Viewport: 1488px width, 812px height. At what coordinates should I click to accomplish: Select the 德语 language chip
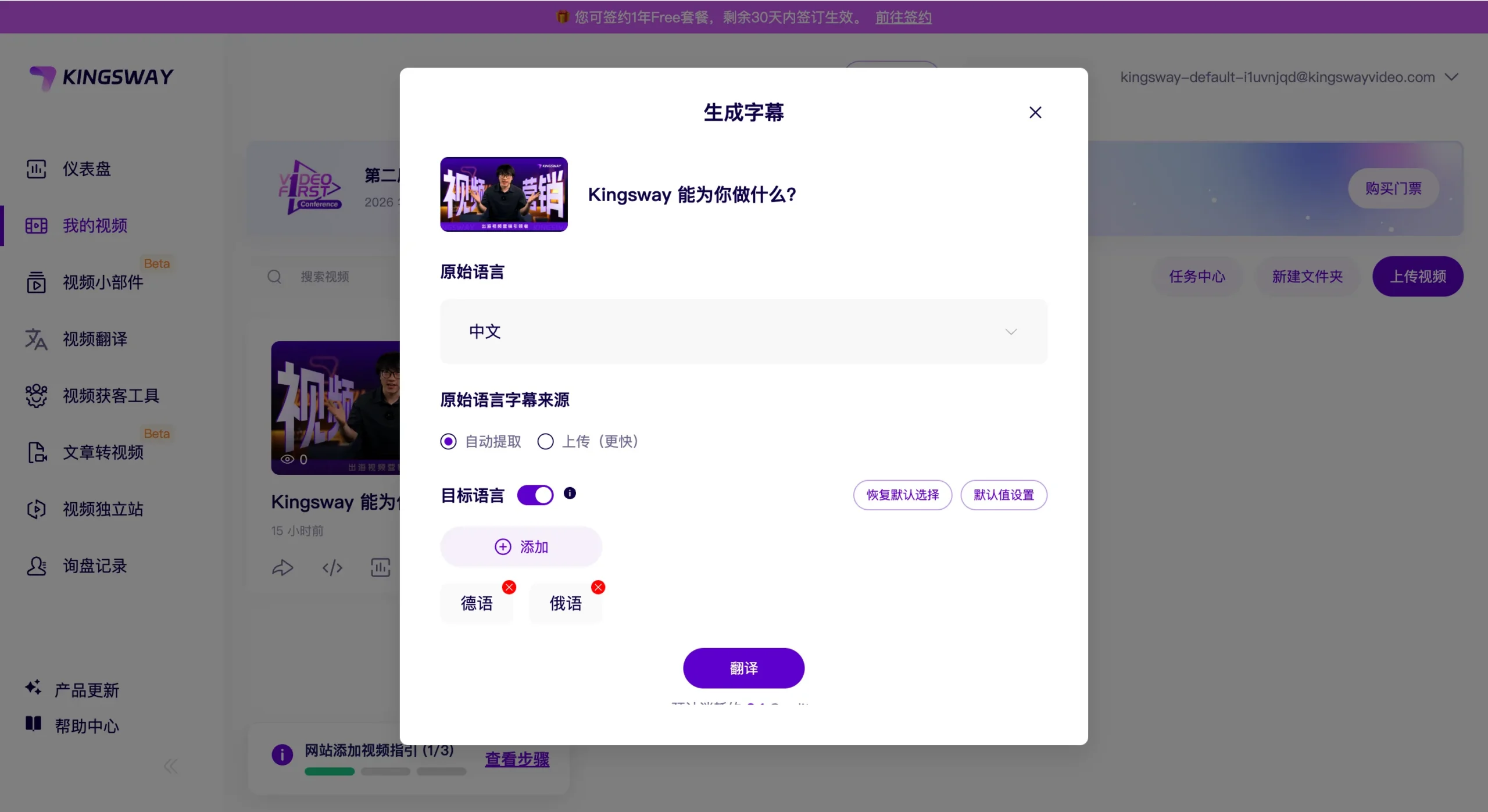point(477,603)
